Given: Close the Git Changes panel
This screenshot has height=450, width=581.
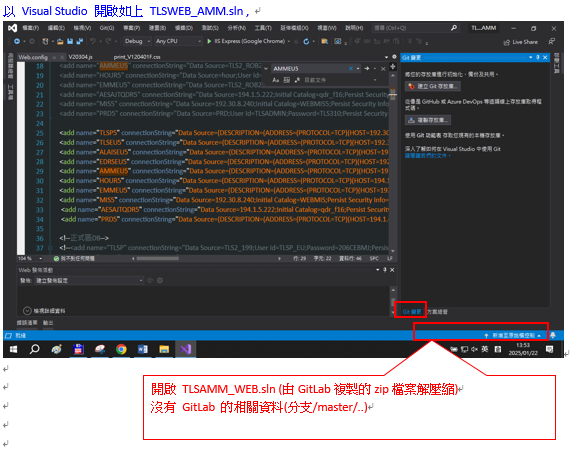Looking at the screenshot, I should [x=545, y=57].
